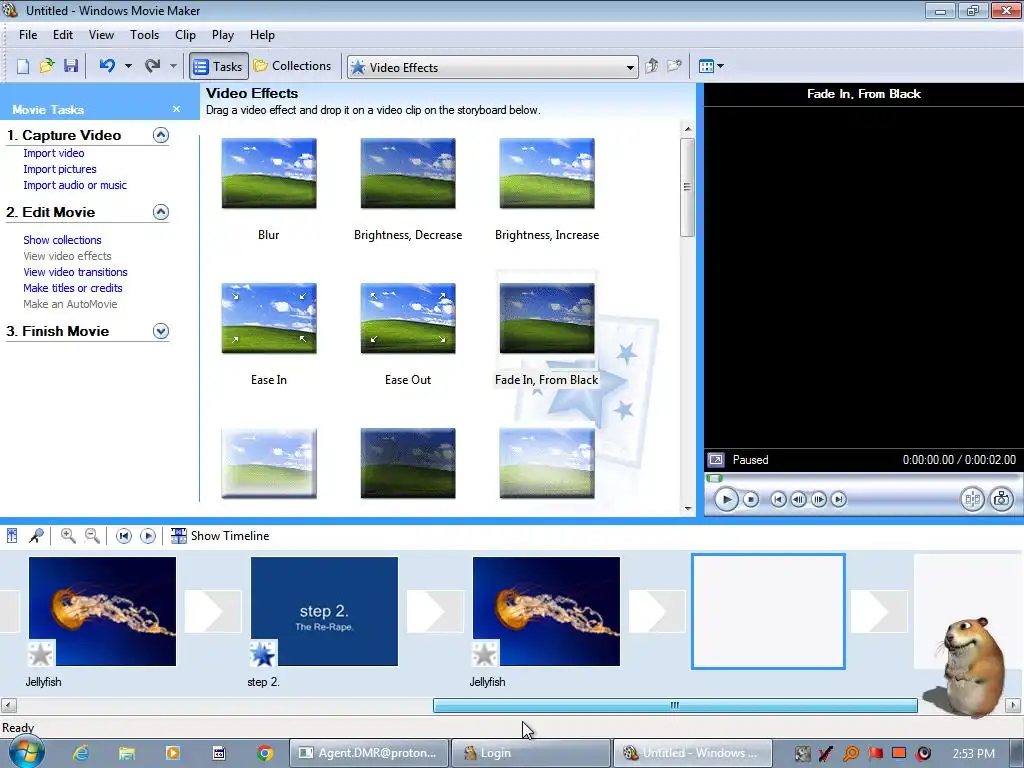
Task: Select the Ease In effect thumbnail
Action: click(x=269, y=319)
